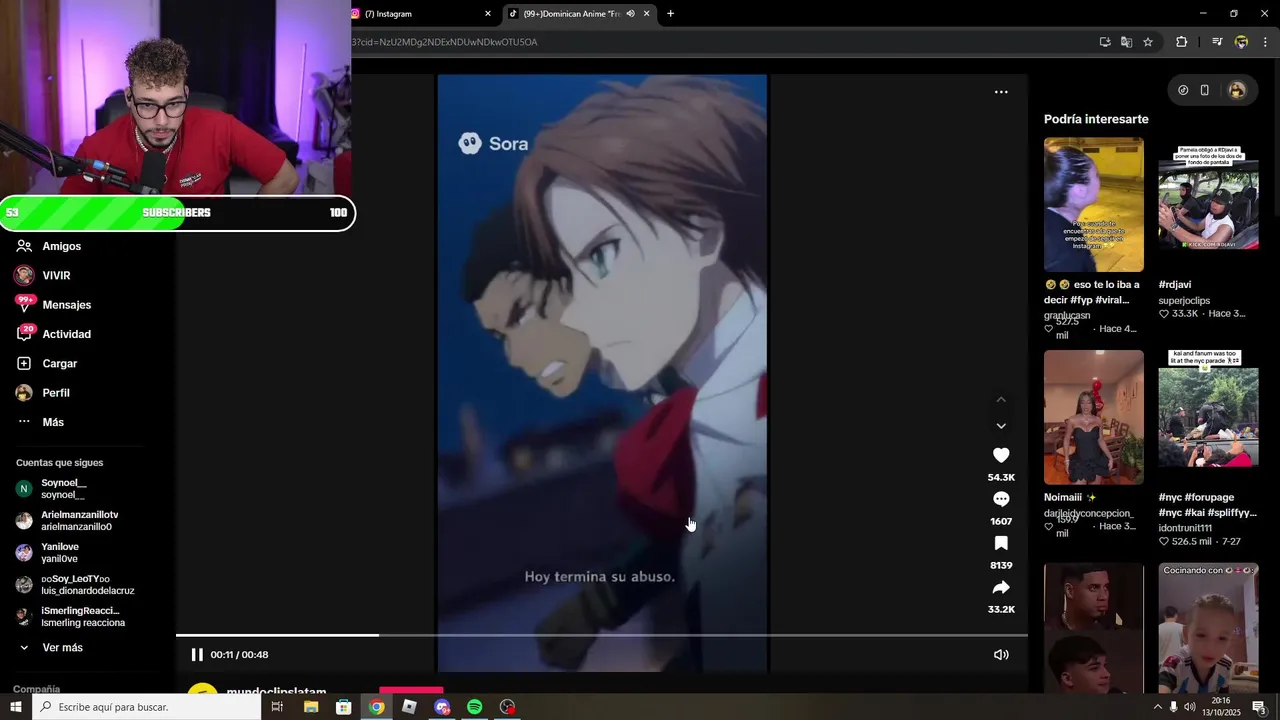Open the VIVIR live section

pos(56,275)
